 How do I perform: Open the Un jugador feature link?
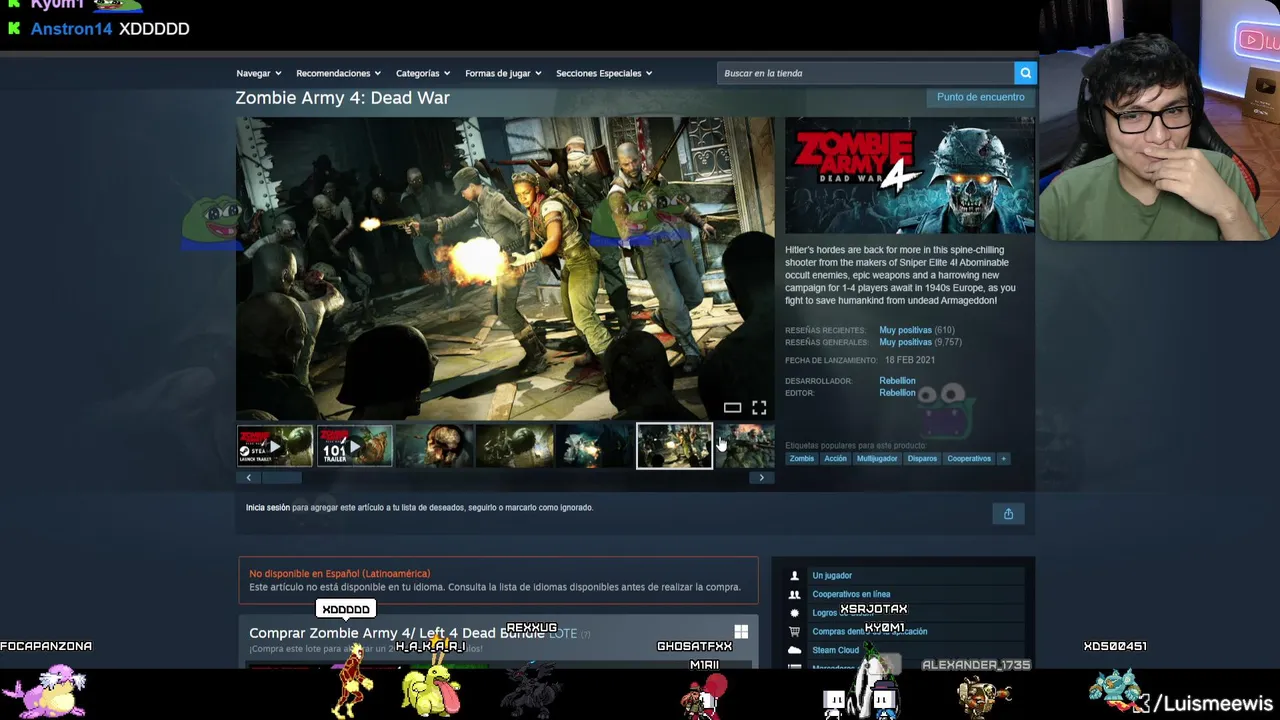click(x=832, y=576)
